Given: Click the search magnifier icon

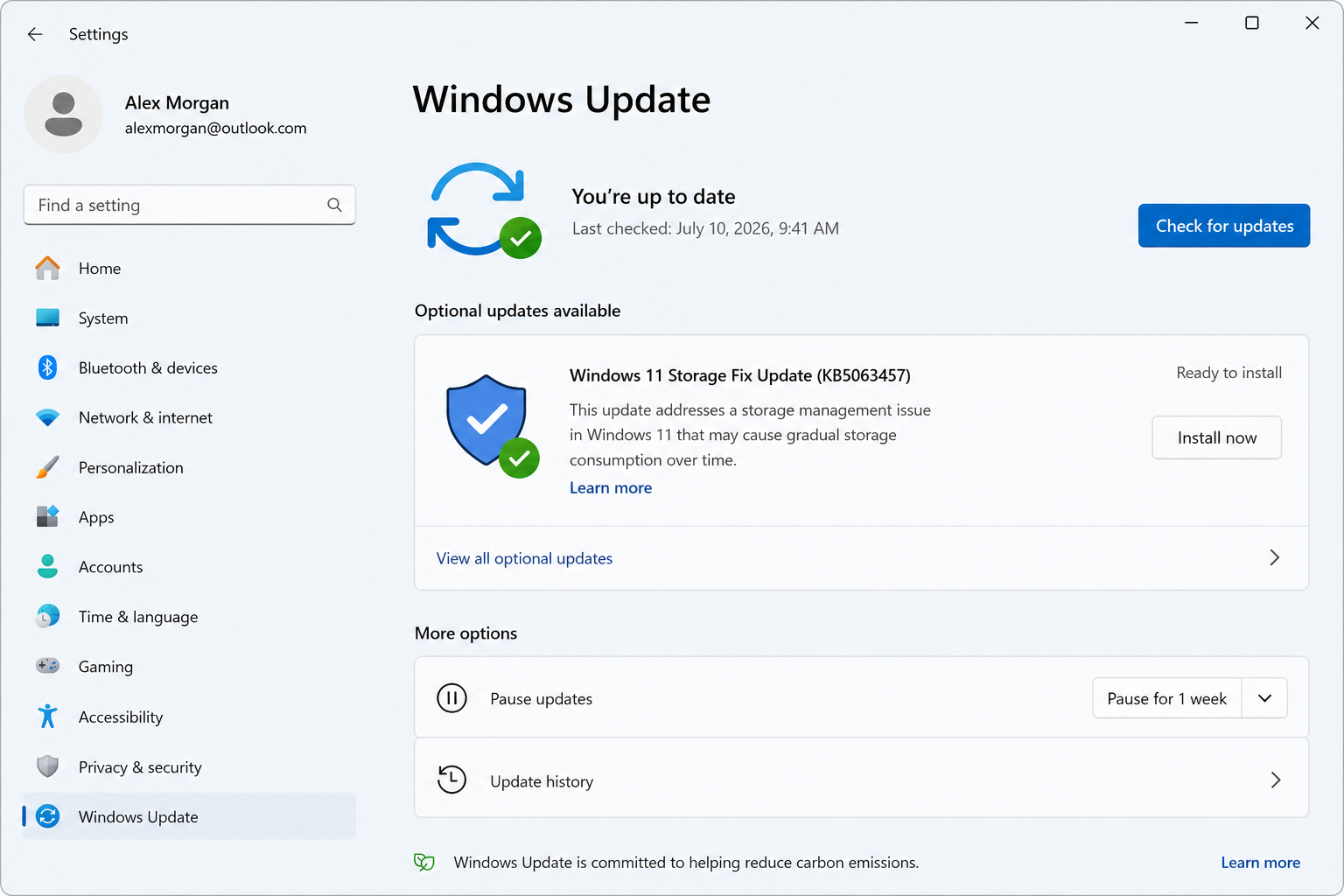Looking at the screenshot, I should (x=334, y=205).
